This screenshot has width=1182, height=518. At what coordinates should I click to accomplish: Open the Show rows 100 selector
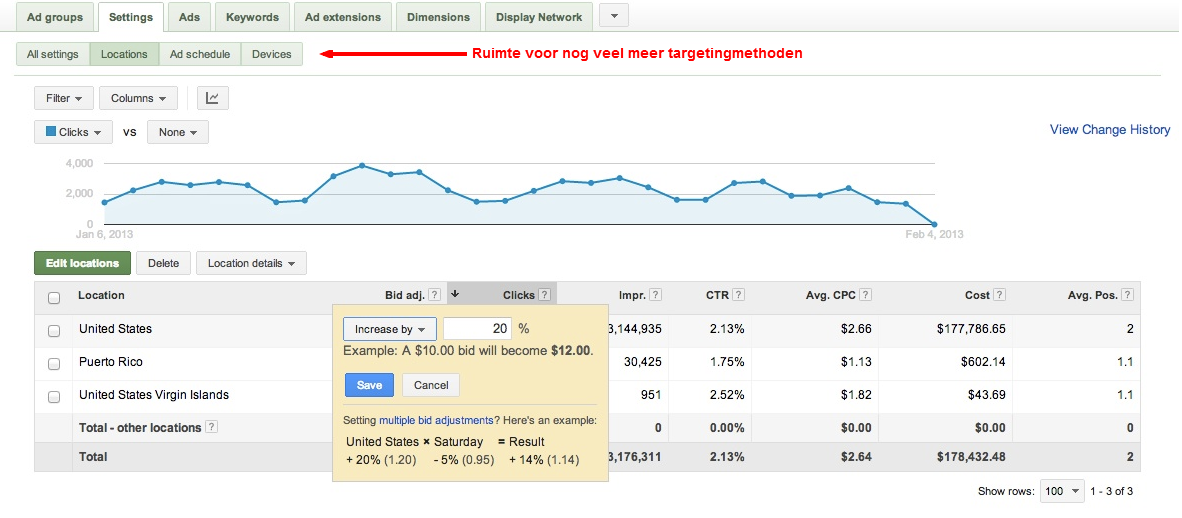1062,492
